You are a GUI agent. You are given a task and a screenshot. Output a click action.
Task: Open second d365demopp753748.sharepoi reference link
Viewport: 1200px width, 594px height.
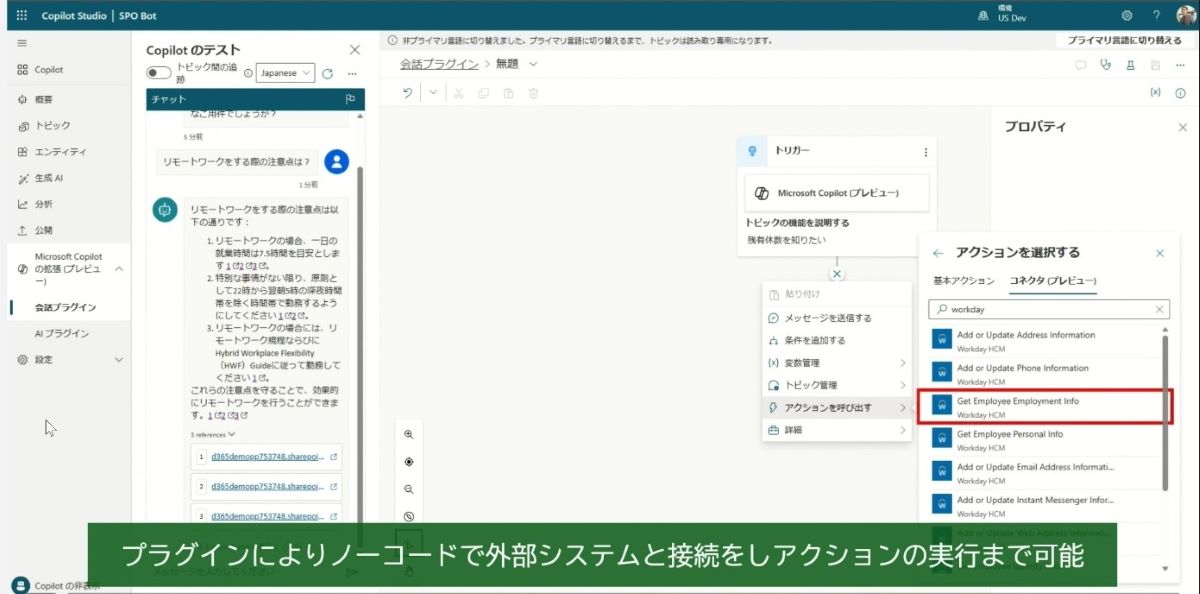coord(267,486)
